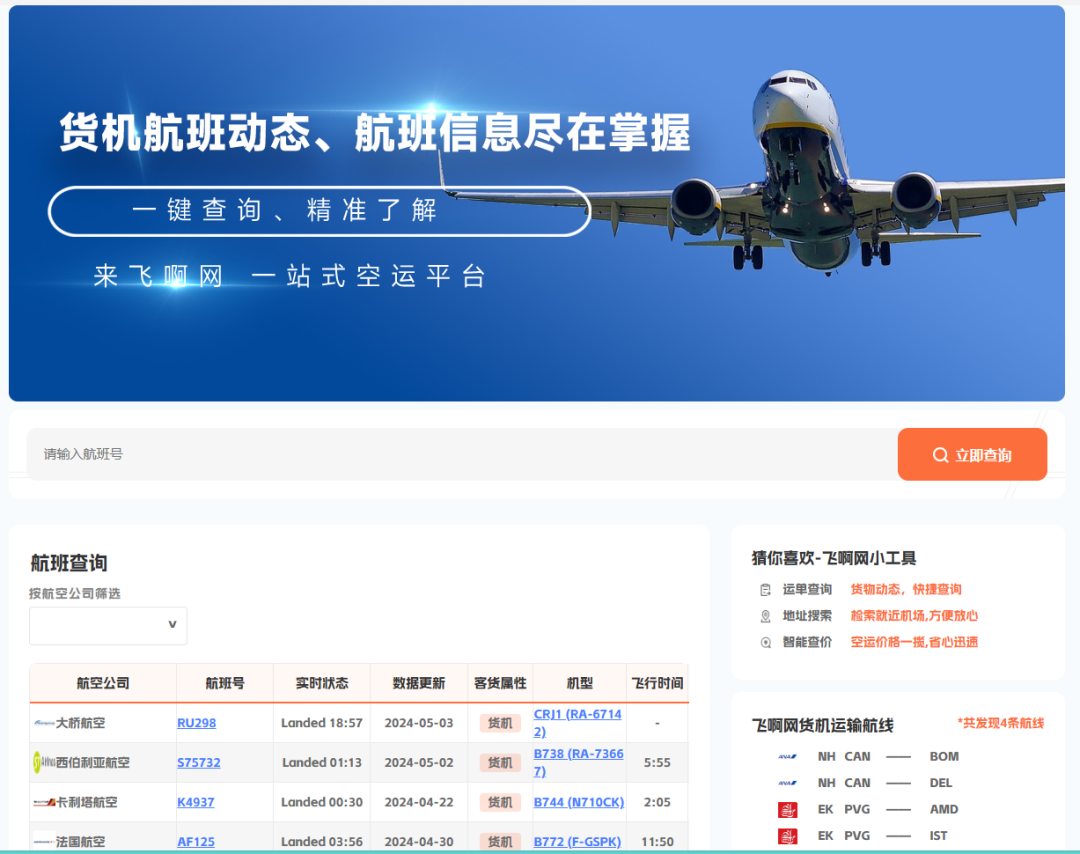Open flight K4937 link
This screenshot has width=1080, height=854.
196,802
